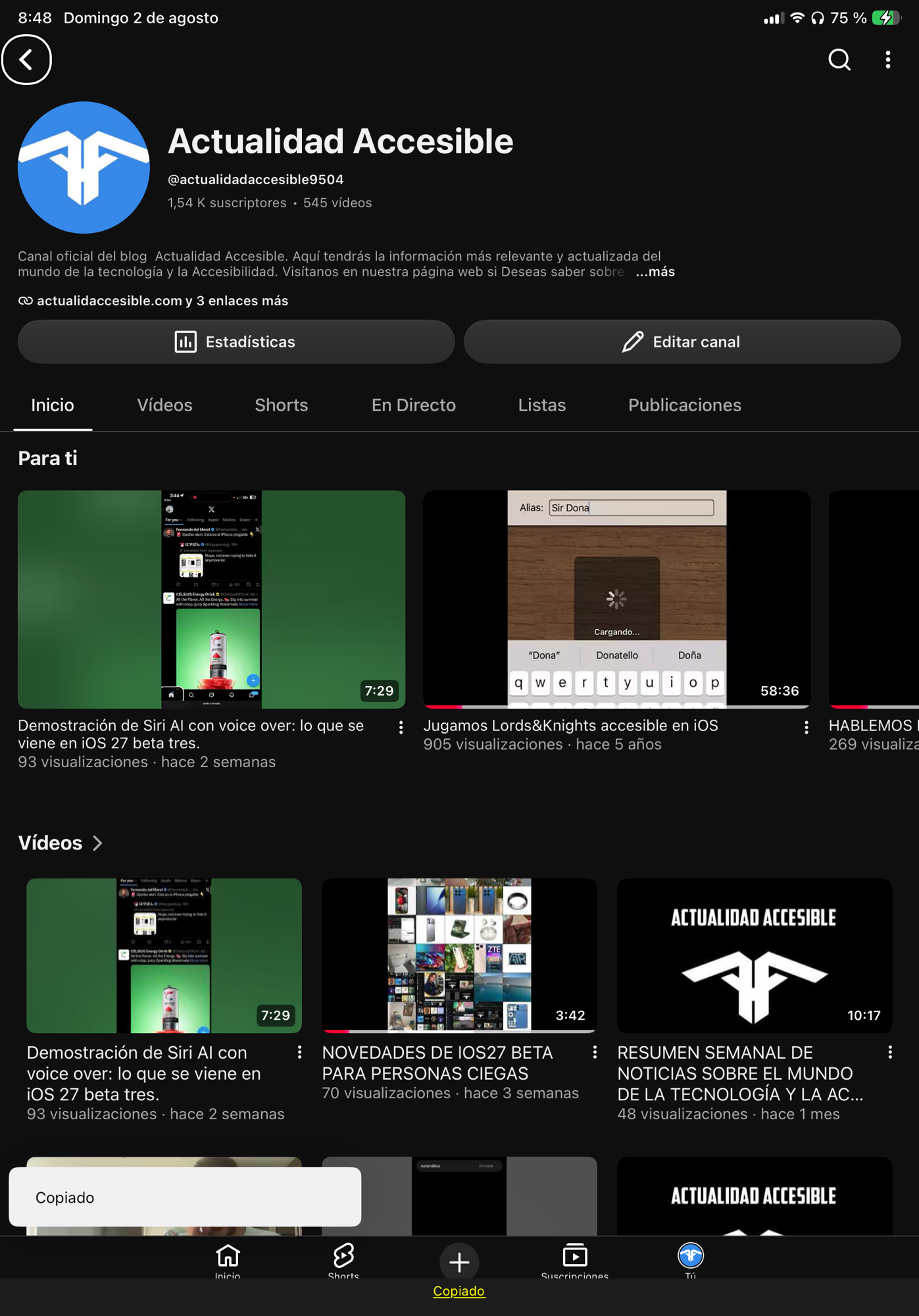Image resolution: width=919 pixels, height=1316 pixels.
Task: Open RESUMEN SEMANAL DE NOTICIAS video title
Action: coord(740,1073)
